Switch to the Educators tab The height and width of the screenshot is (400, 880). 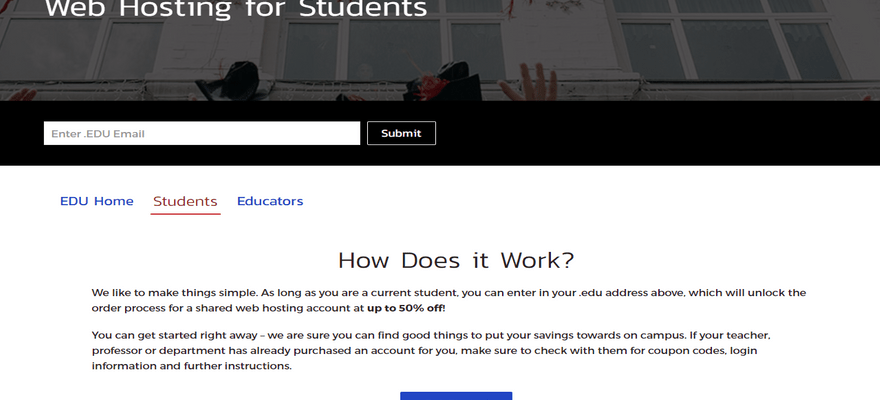coord(270,201)
